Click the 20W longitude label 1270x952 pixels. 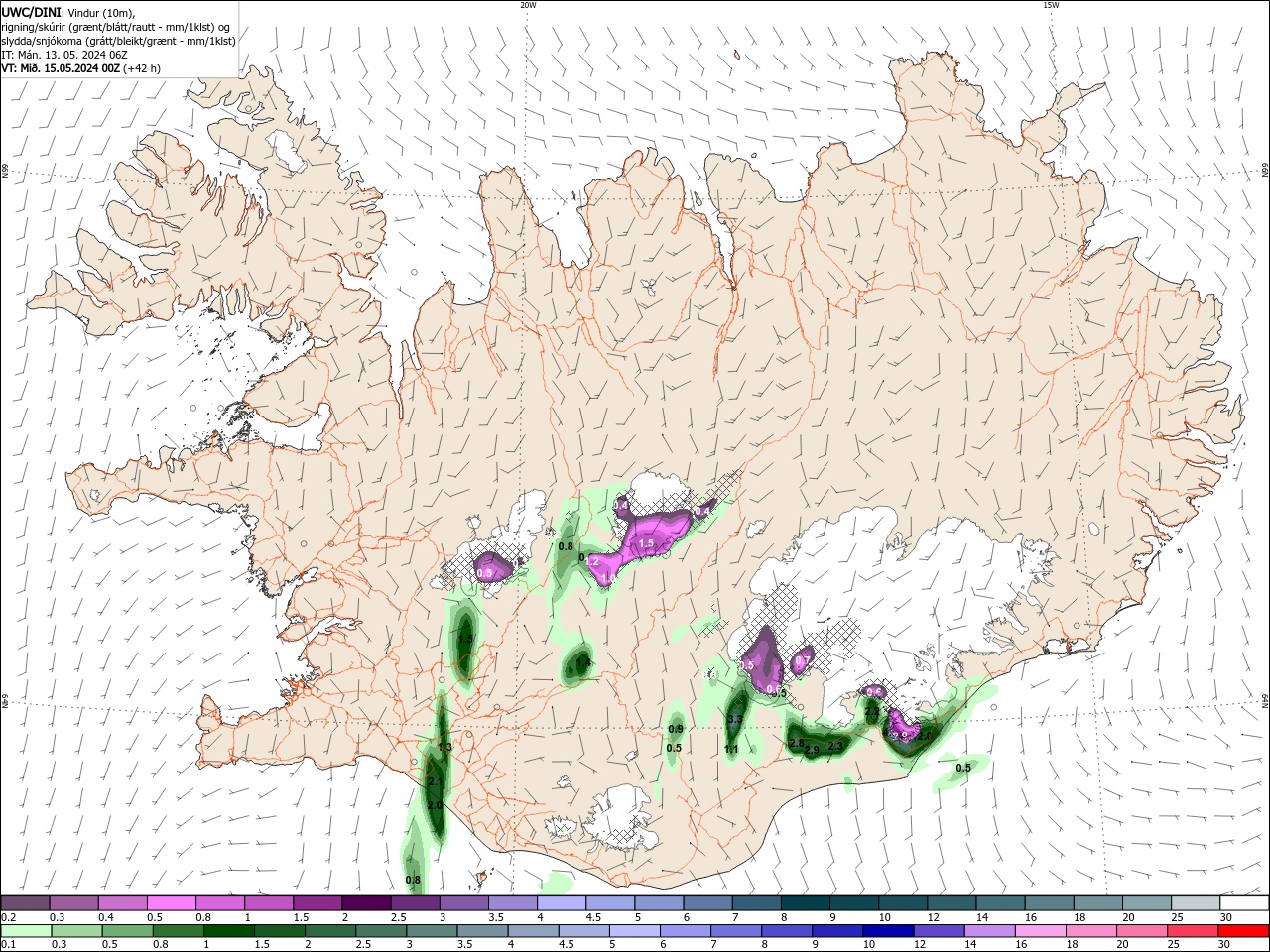528,5
